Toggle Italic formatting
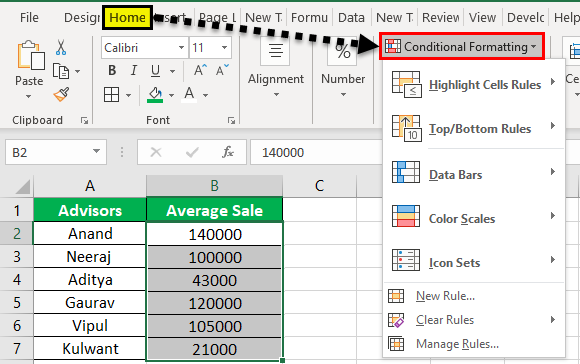The height and width of the screenshot is (364, 580). (x=134, y=70)
